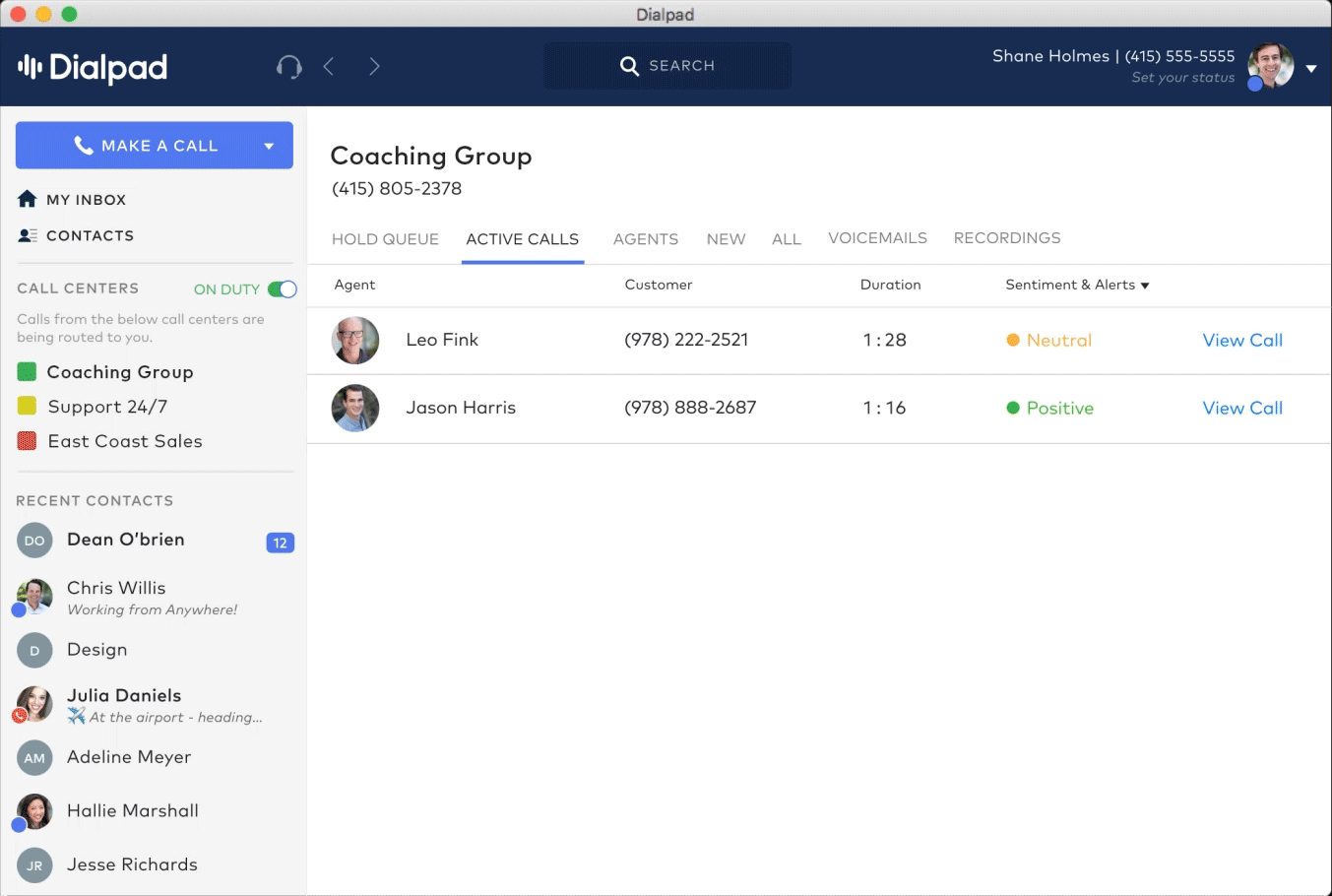Click customer number (978) 222-2521

click(x=686, y=340)
